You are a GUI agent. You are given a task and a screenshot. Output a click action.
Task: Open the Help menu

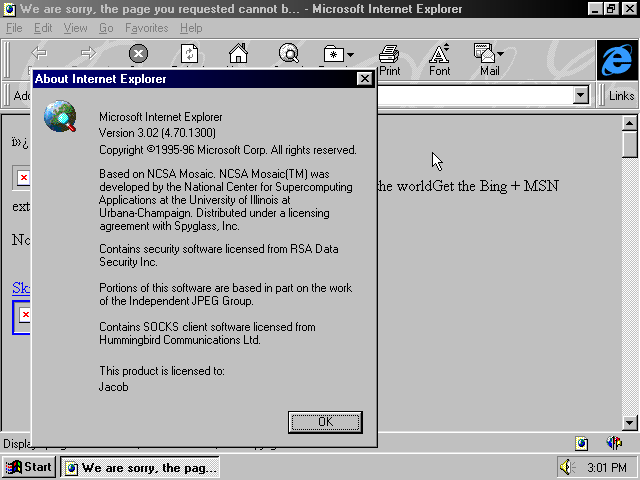[191, 28]
